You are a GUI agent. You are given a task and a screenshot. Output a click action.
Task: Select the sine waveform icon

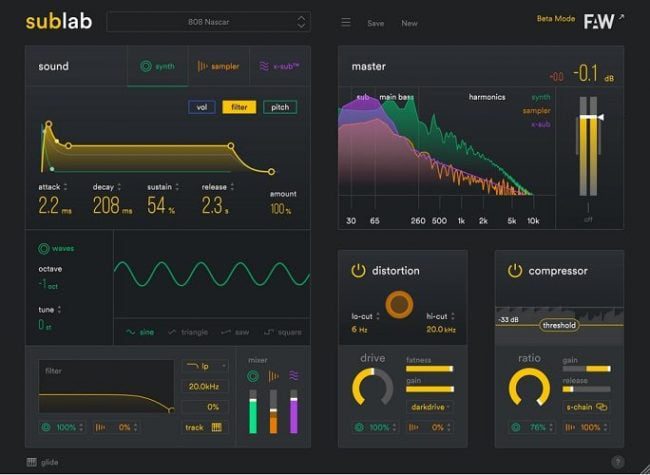[131, 332]
